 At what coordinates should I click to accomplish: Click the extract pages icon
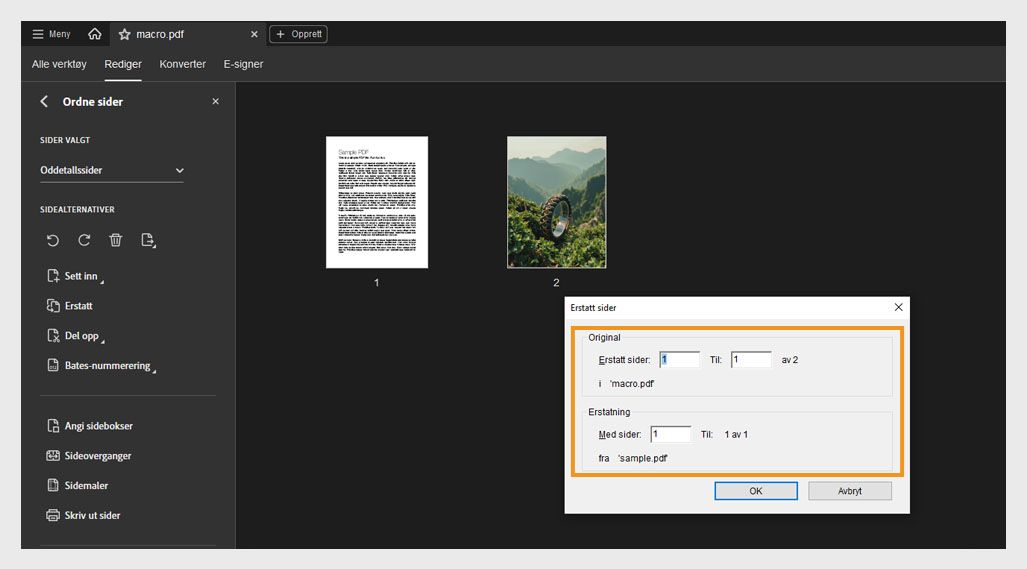point(148,240)
